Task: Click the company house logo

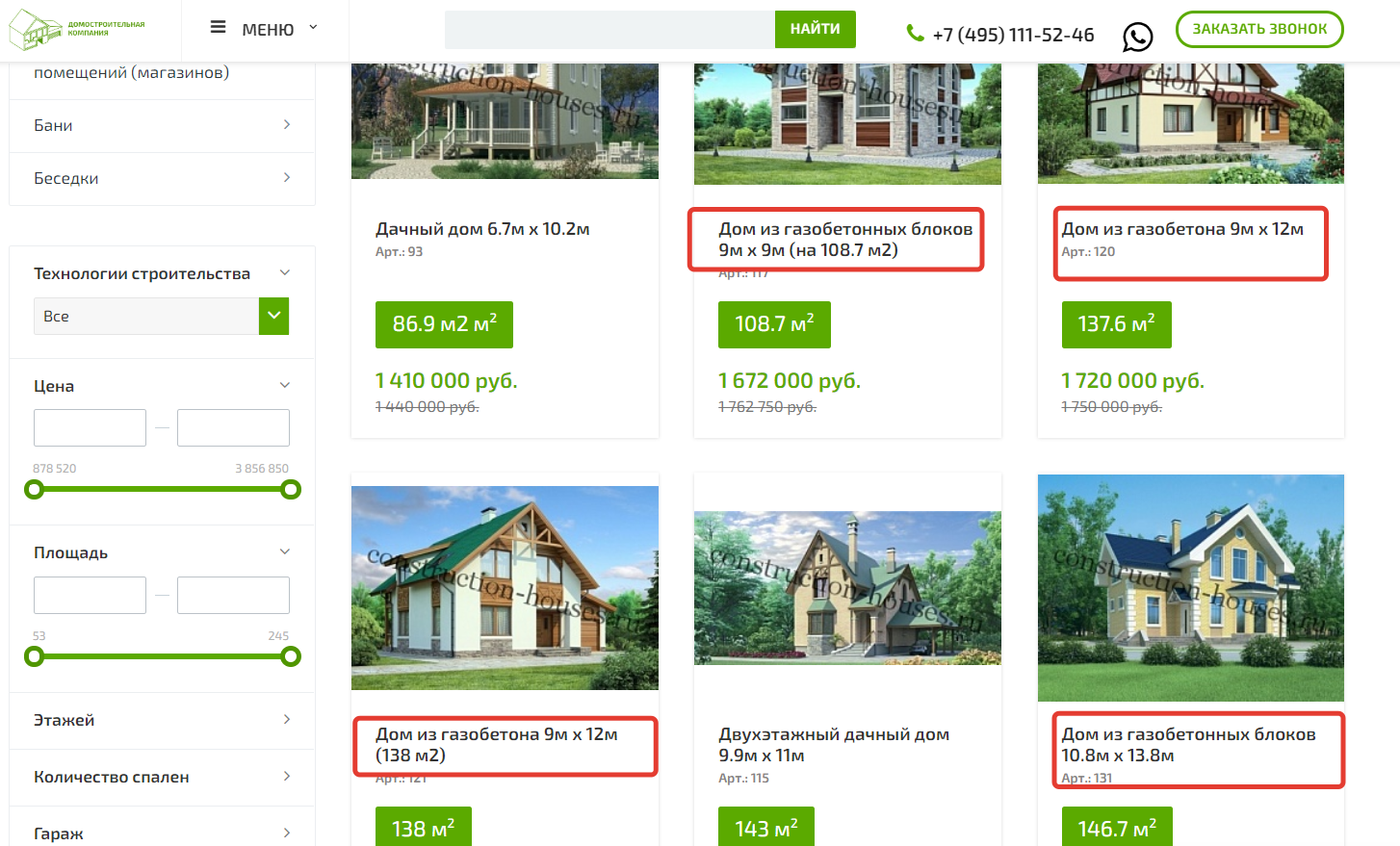Action: point(36,30)
